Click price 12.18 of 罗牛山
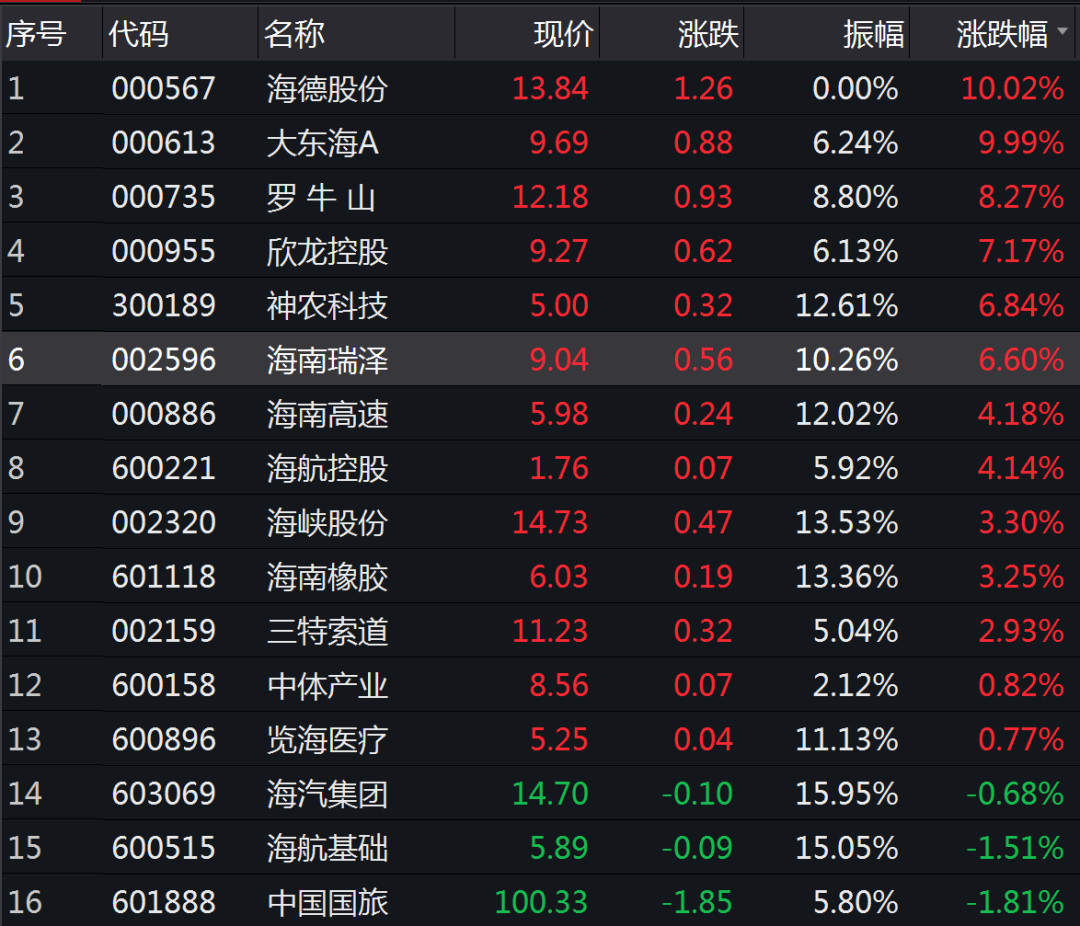 click(550, 198)
